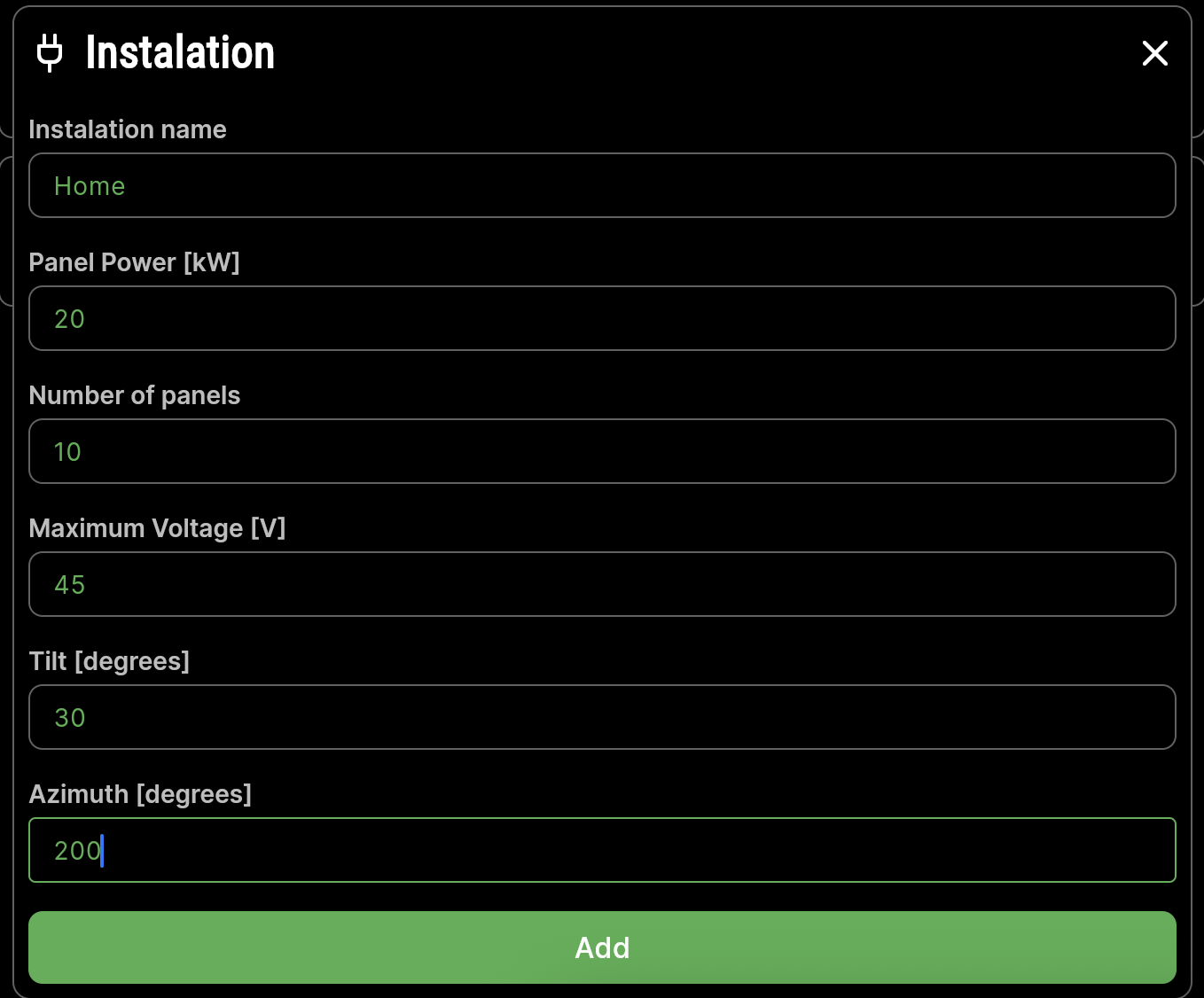
Task: Click the Number of panels label
Action: [135, 395]
